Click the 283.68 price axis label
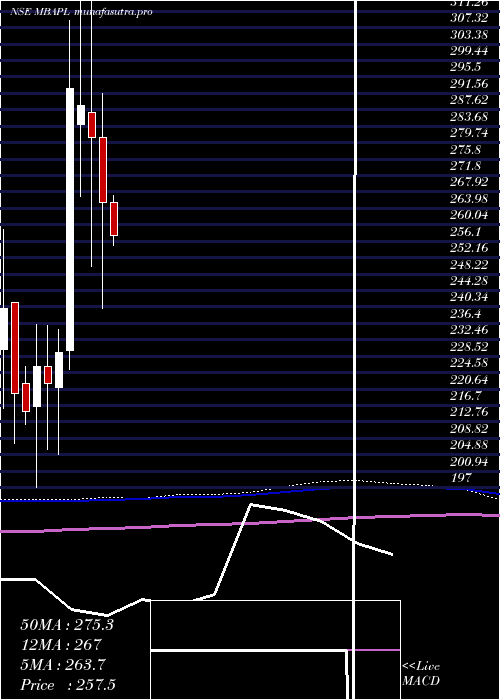 tap(469, 117)
